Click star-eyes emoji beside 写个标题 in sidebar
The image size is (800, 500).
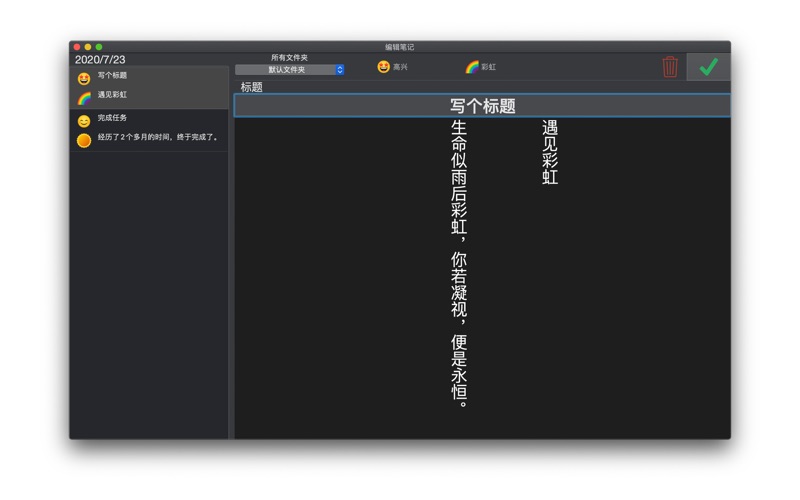tap(84, 78)
